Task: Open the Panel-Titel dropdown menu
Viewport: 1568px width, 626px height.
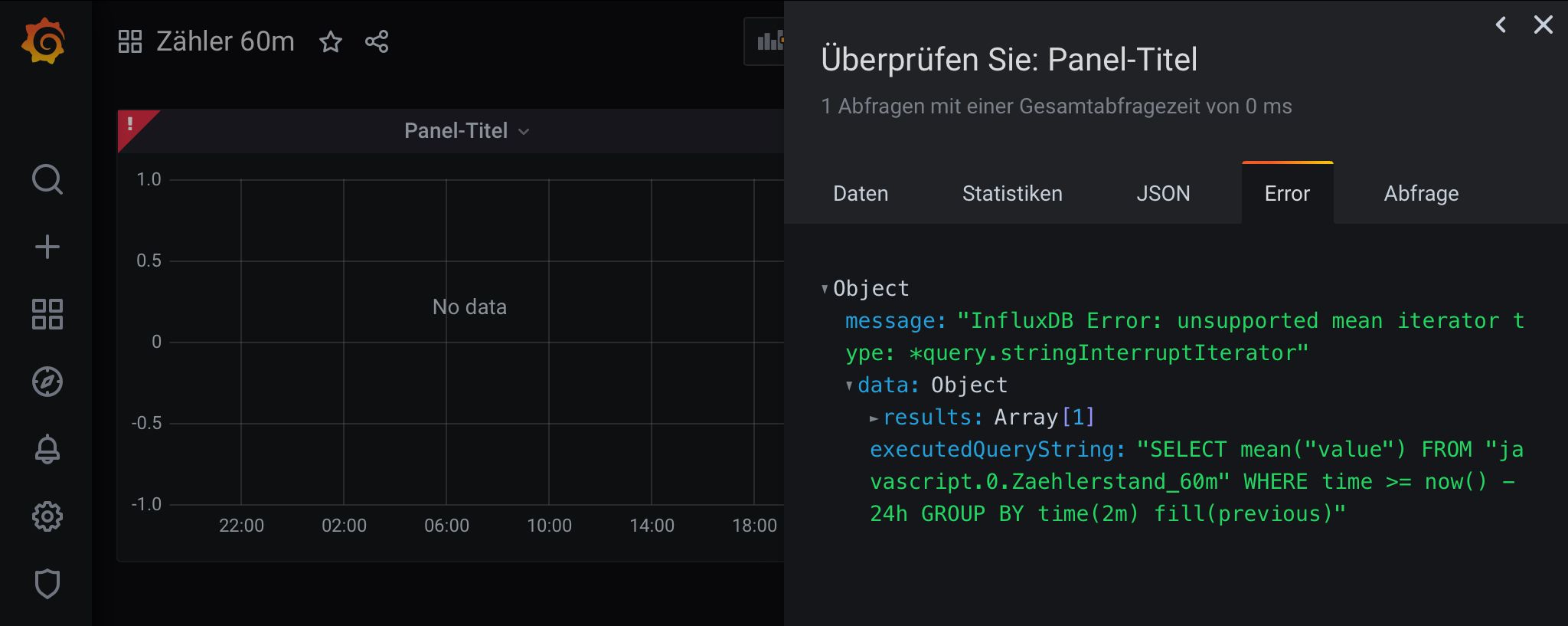Action: 466,131
